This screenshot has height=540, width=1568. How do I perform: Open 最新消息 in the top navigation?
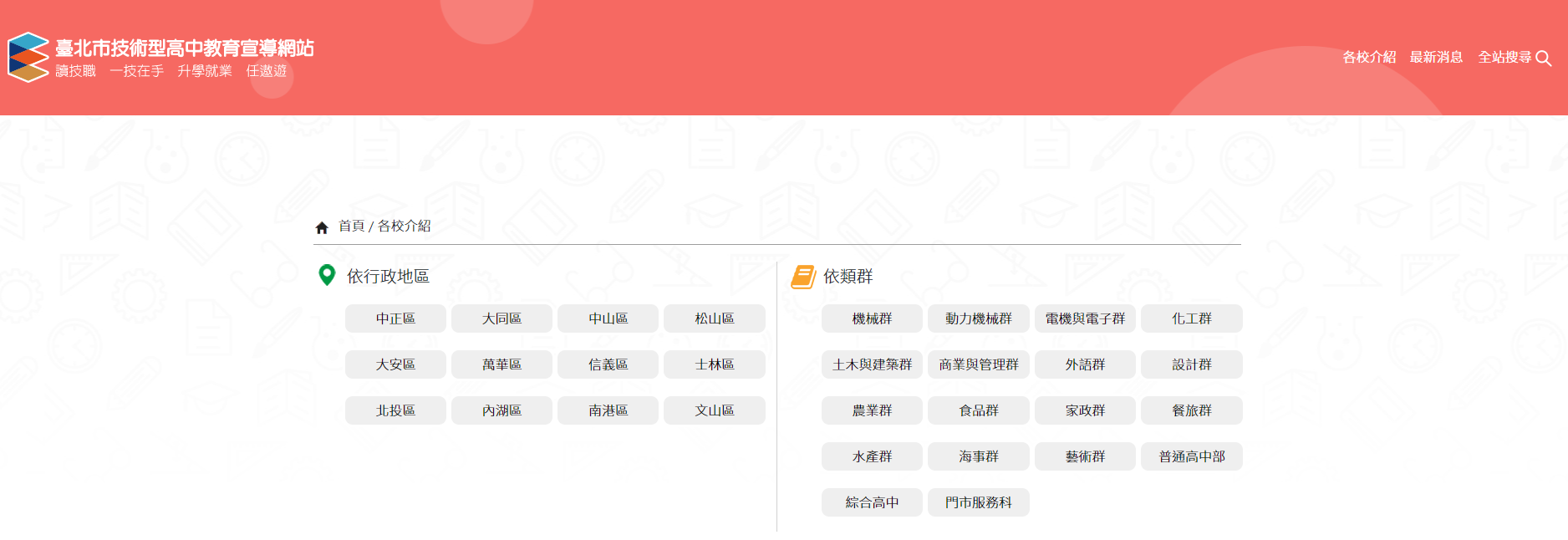1435,57
